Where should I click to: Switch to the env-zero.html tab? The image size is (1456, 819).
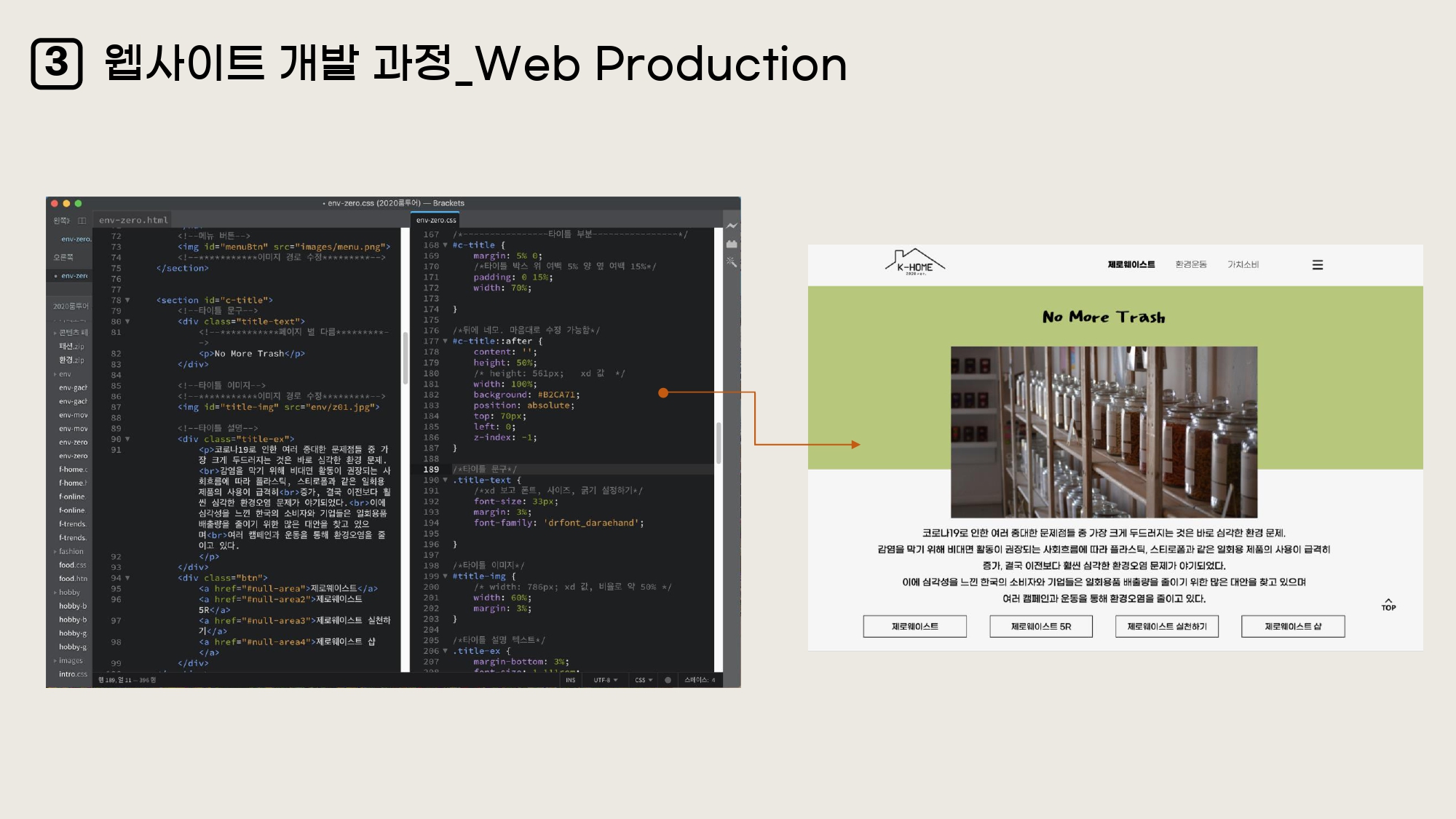pyautogui.click(x=133, y=220)
